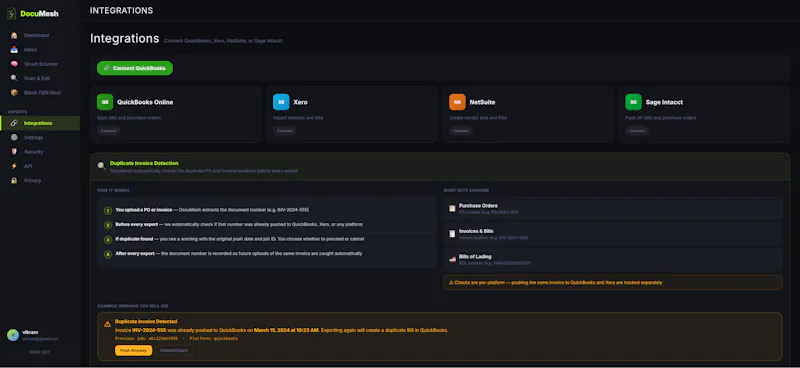Click the orange NetSuite NS logo
800x368 pixels.
457,102
